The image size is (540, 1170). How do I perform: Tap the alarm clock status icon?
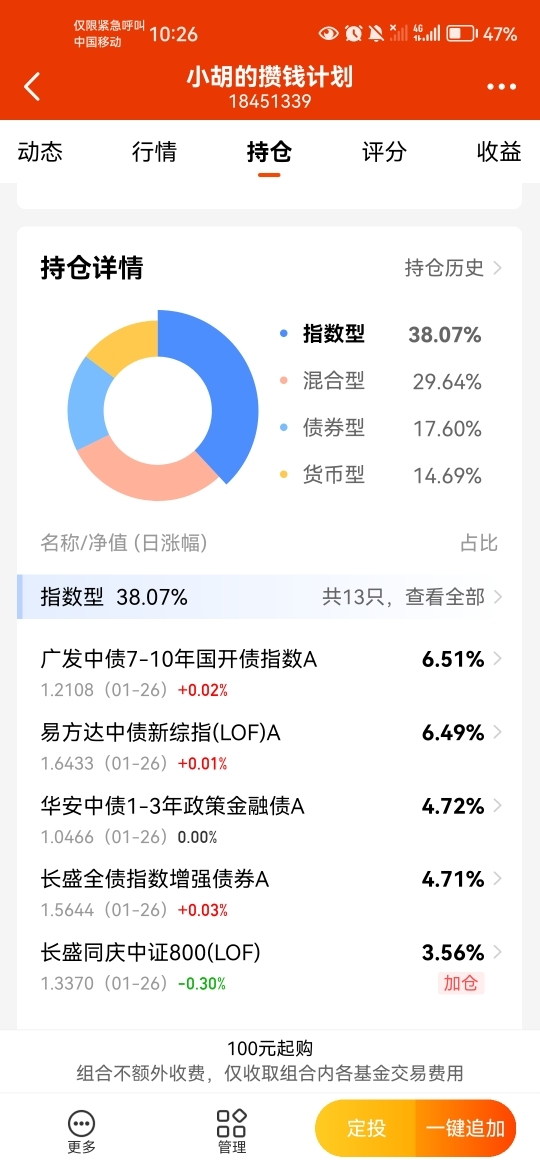353,34
